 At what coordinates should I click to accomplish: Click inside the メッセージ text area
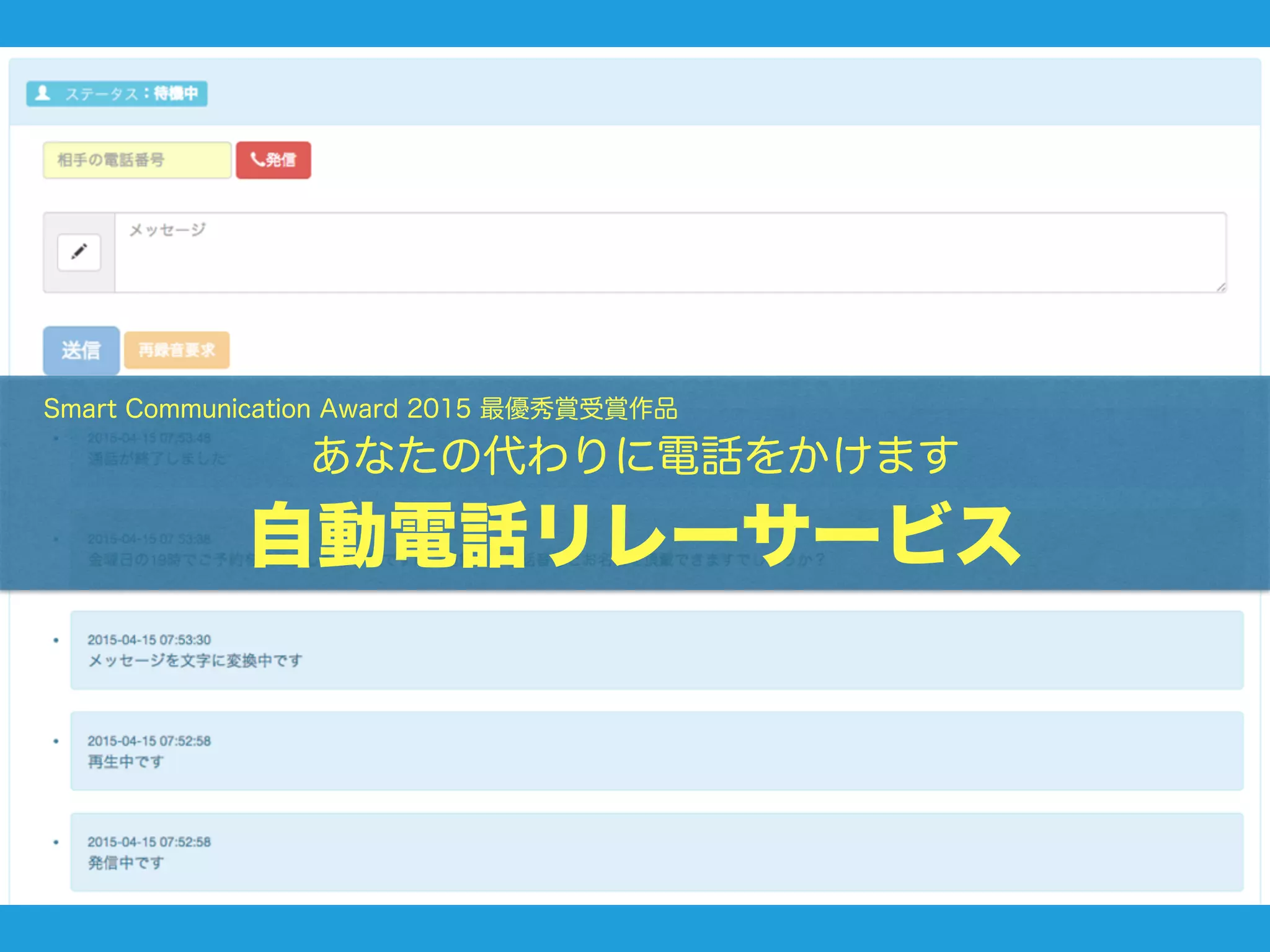670,252
